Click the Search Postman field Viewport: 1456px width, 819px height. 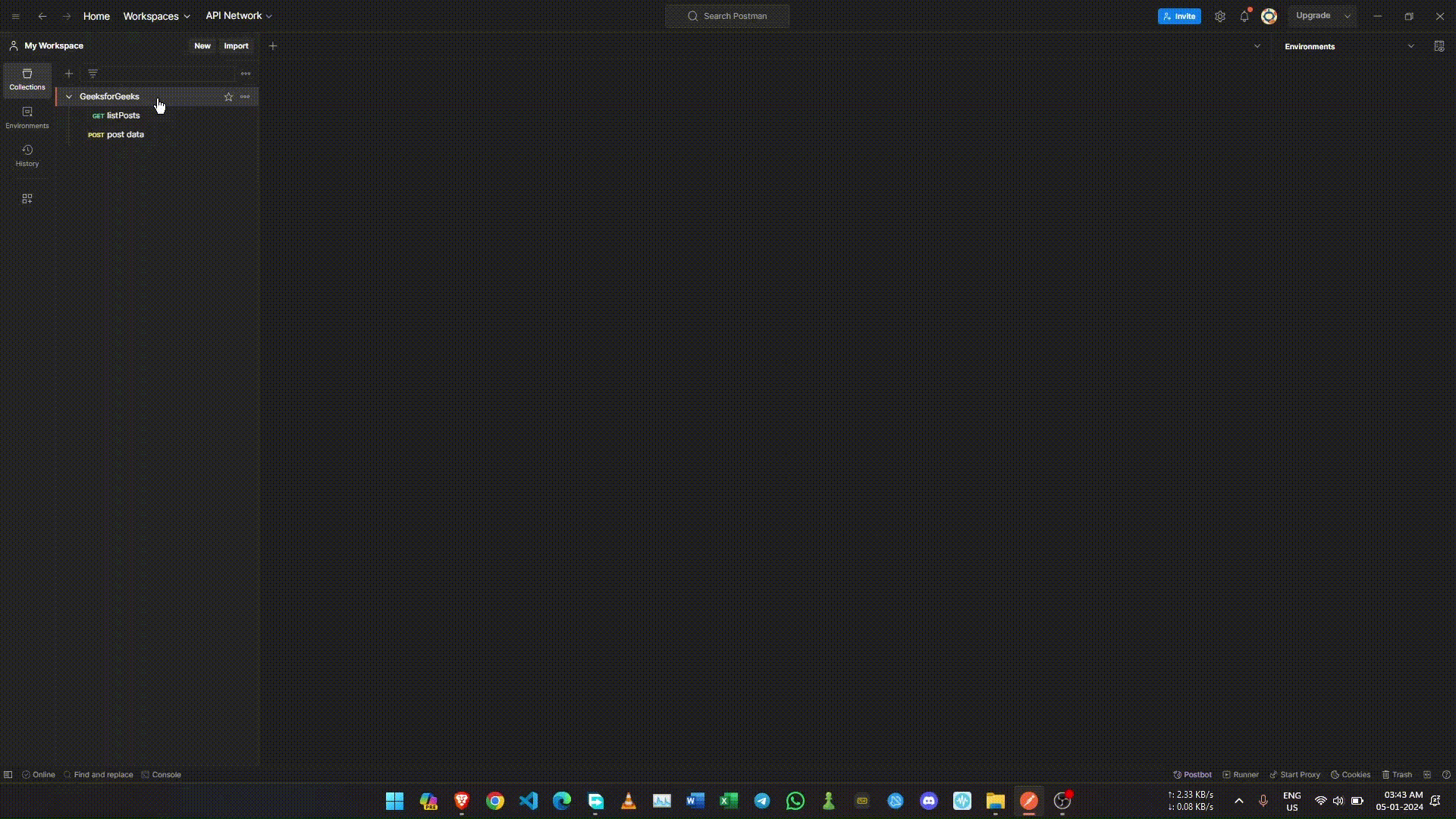pyautogui.click(x=727, y=16)
